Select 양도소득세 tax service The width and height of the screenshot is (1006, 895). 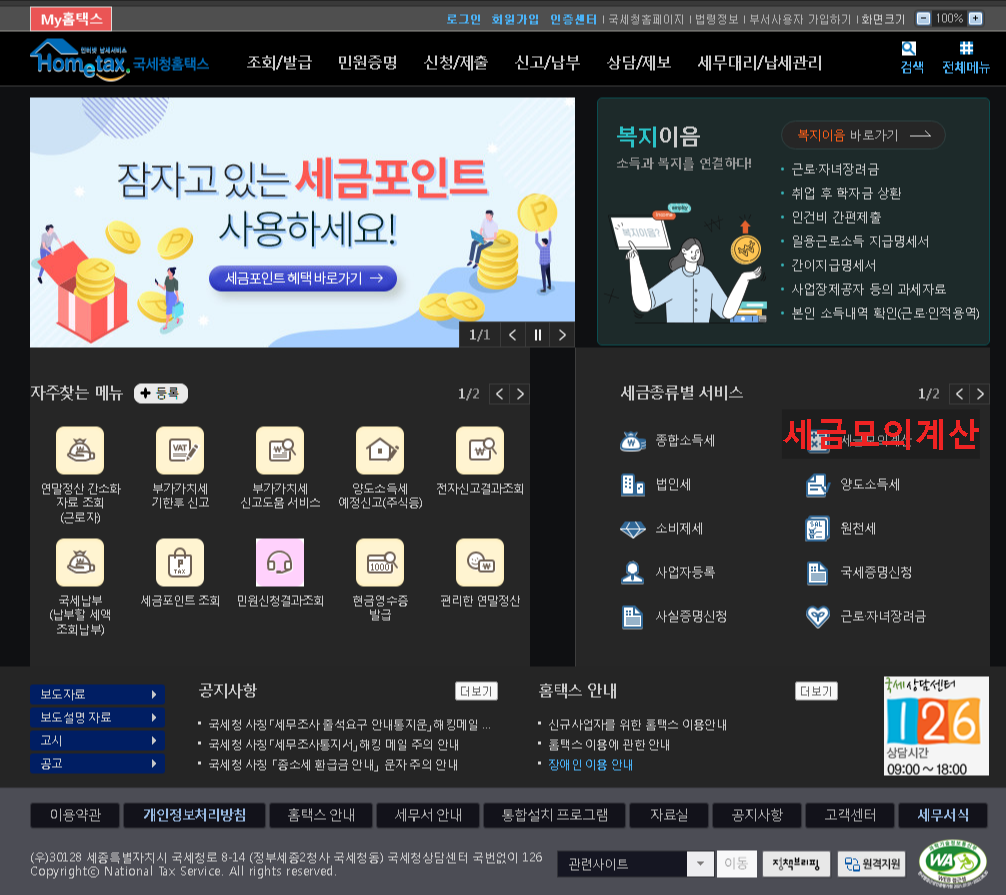point(853,485)
